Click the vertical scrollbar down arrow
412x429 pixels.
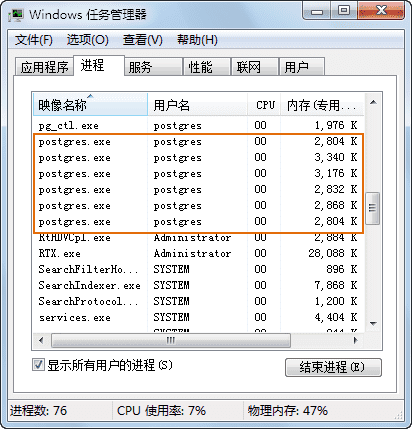[373, 323]
